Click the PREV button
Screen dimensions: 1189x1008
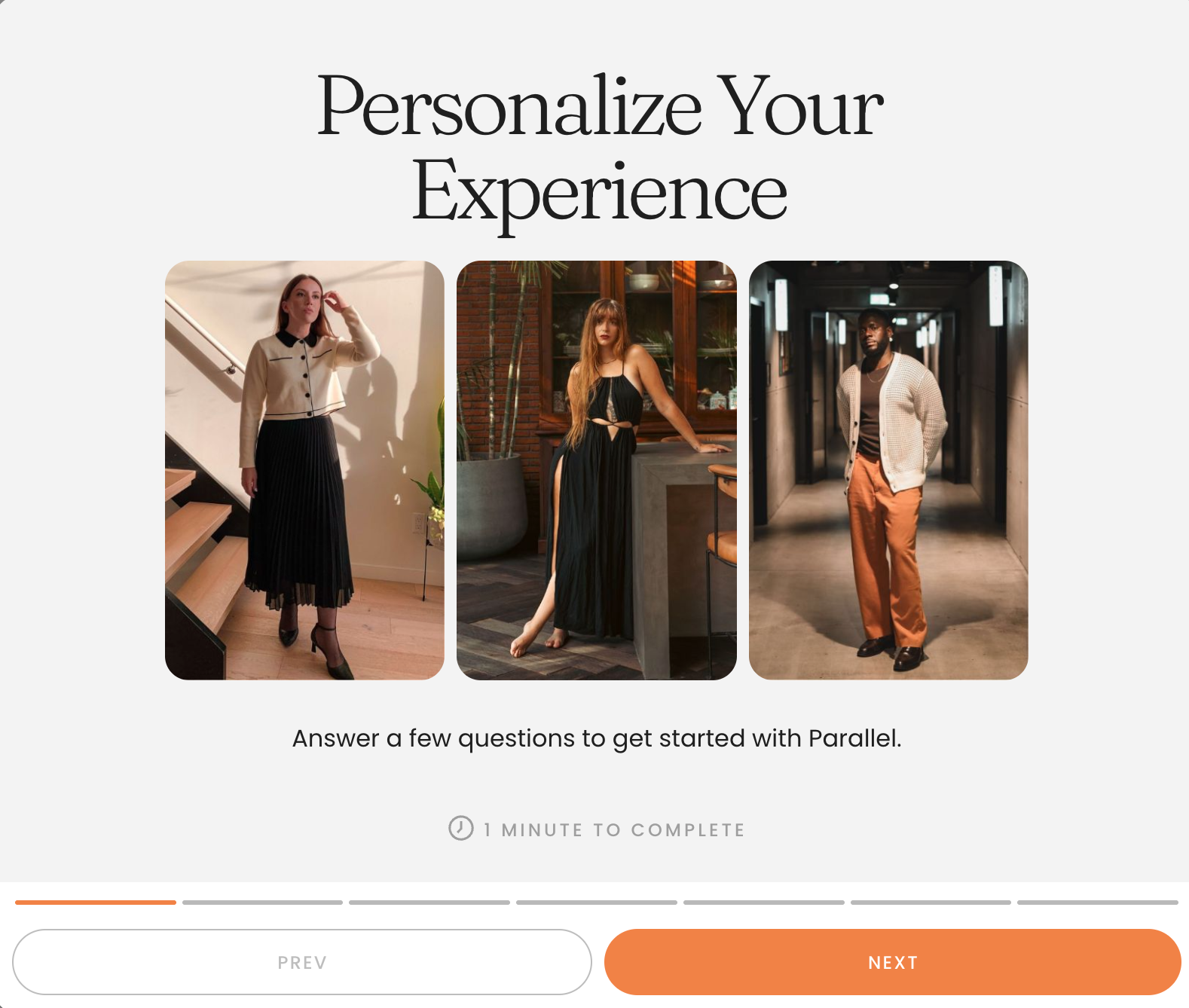302,962
